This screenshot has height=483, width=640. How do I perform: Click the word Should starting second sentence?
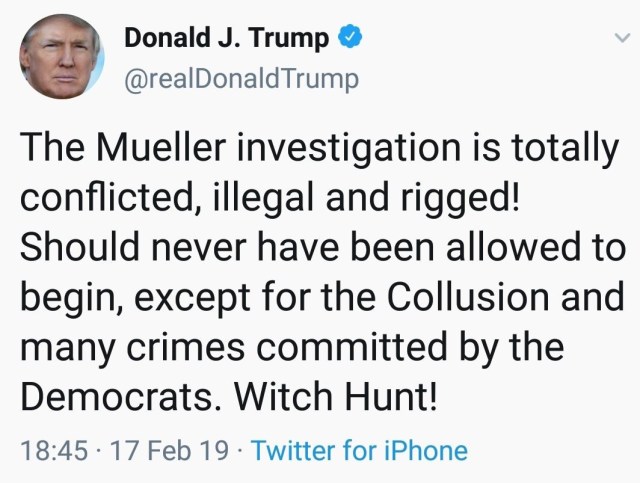(x=70, y=249)
